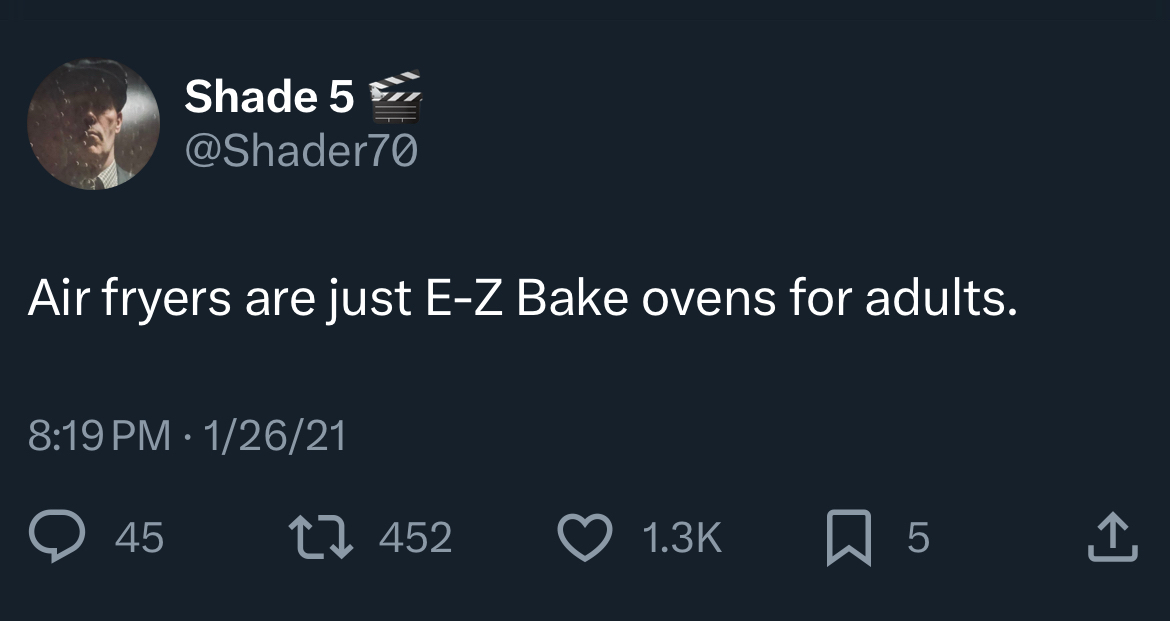Image resolution: width=1170 pixels, height=621 pixels.
Task: Select the 1.3K likes count
Action: point(680,539)
